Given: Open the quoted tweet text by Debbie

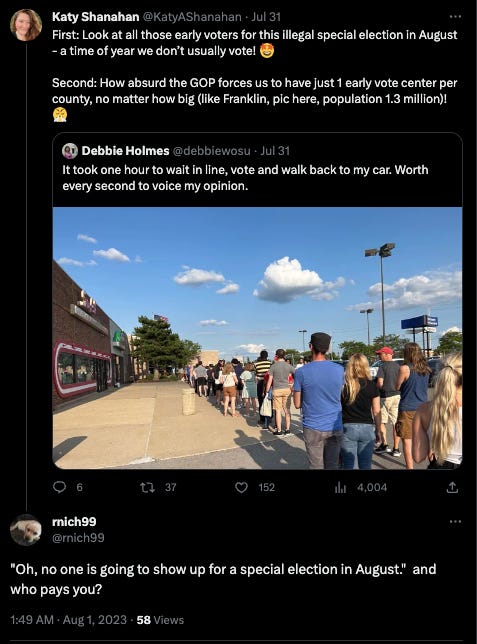Looking at the screenshot, I should pyautogui.click(x=245, y=178).
